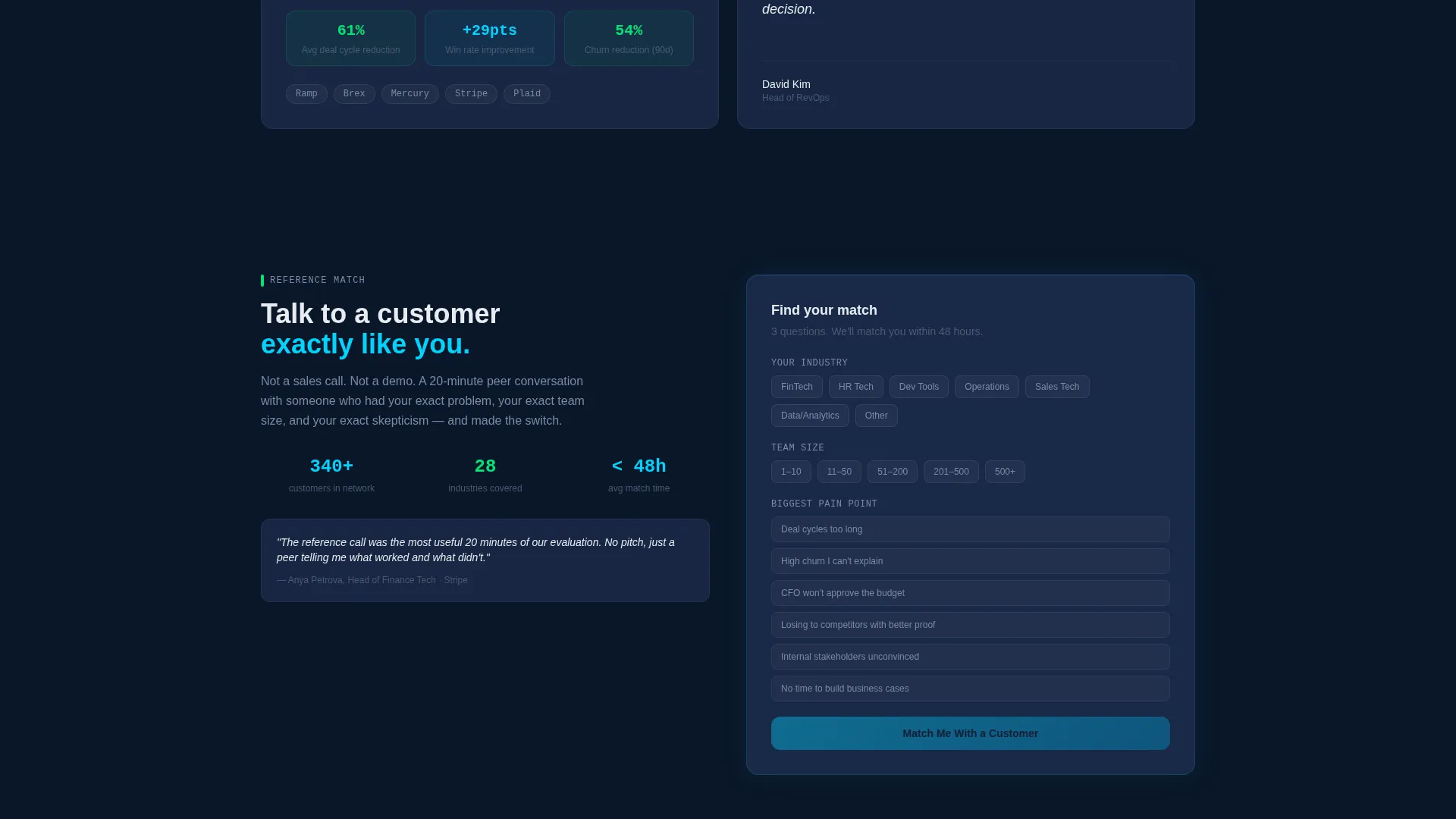
Task: Click the 'Find your match' form title
Action: 824,310
